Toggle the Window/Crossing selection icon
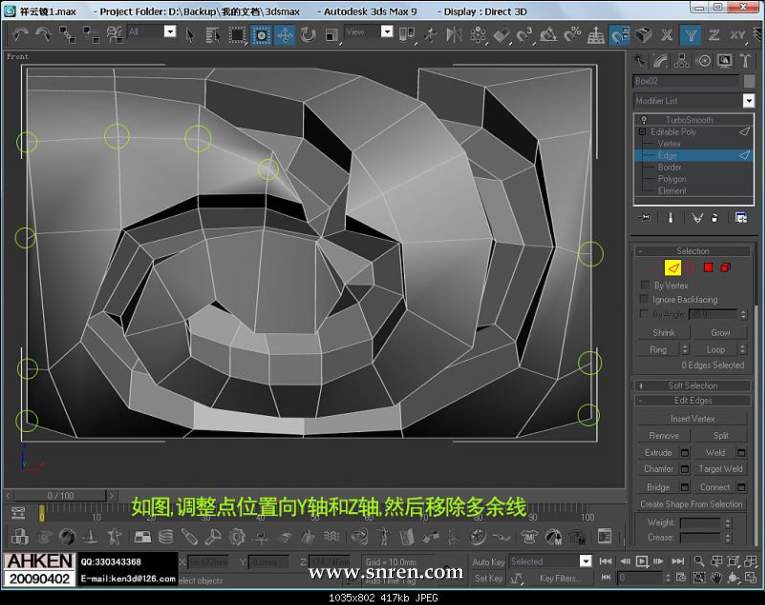The image size is (765, 605). pos(261,35)
